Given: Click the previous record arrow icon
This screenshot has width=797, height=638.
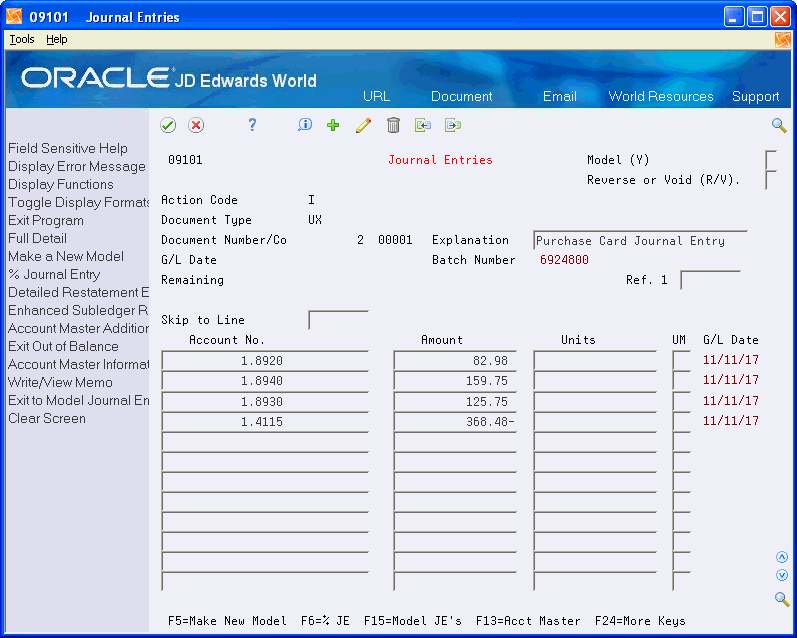Looking at the screenshot, I should coord(423,125).
